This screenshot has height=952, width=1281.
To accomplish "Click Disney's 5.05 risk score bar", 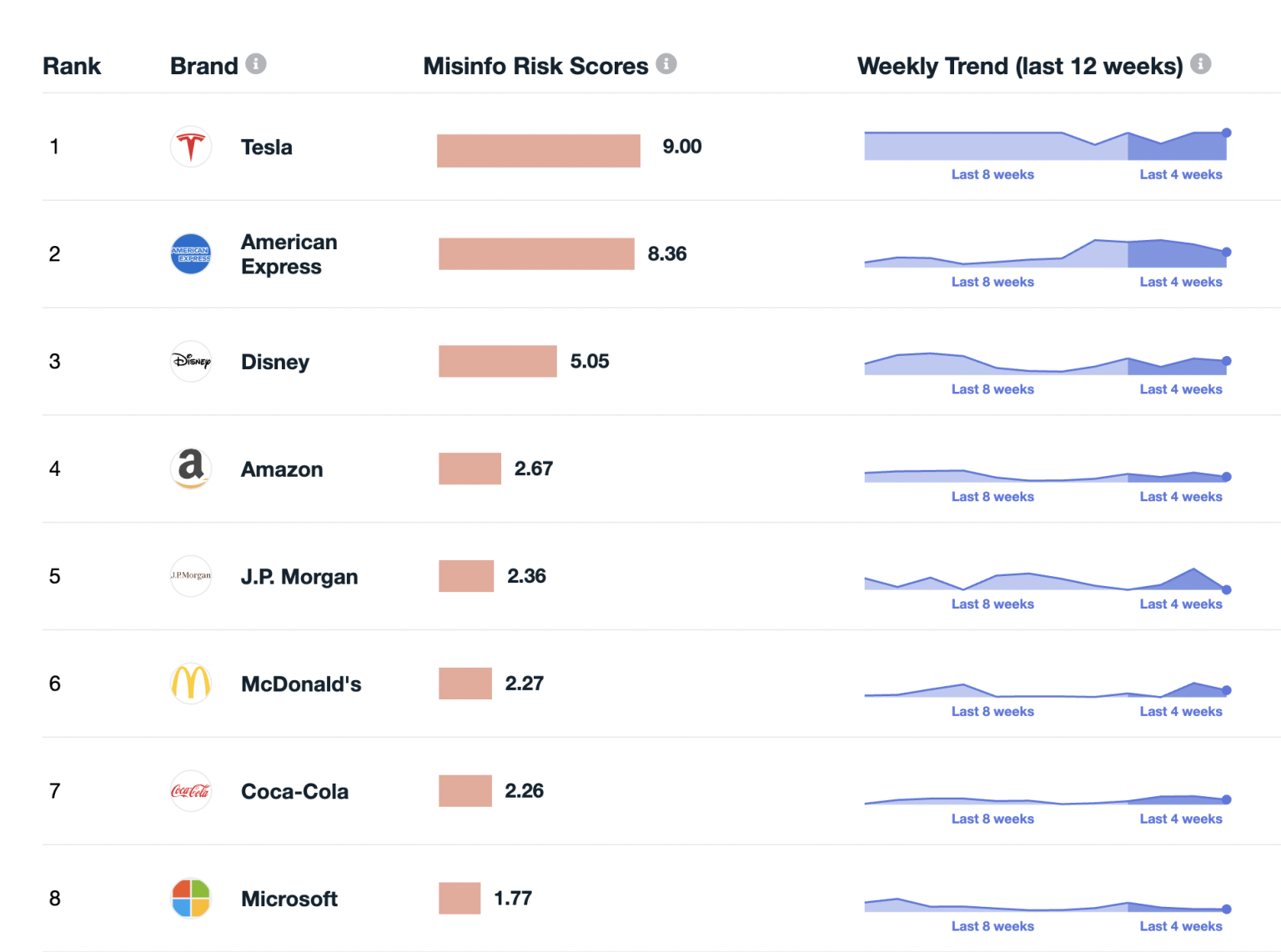I will [497, 362].
